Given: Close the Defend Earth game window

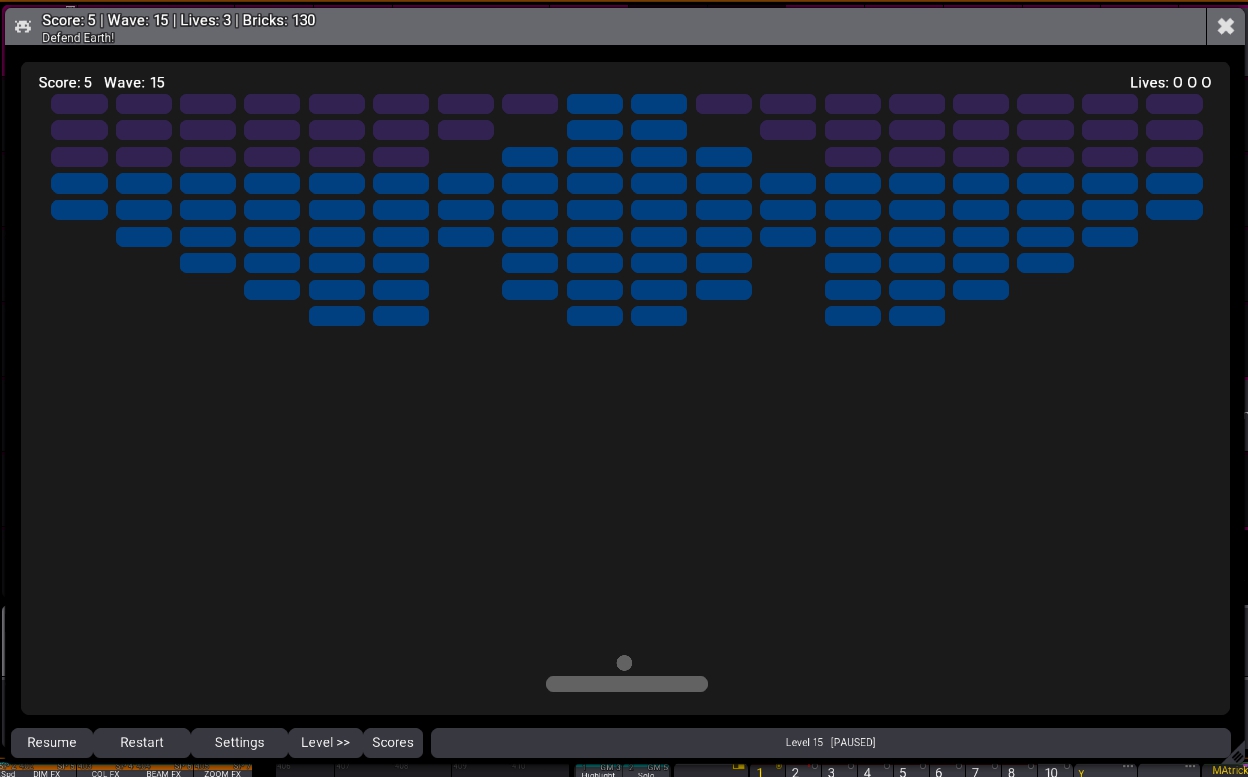Looking at the screenshot, I should click(1225, 27).
